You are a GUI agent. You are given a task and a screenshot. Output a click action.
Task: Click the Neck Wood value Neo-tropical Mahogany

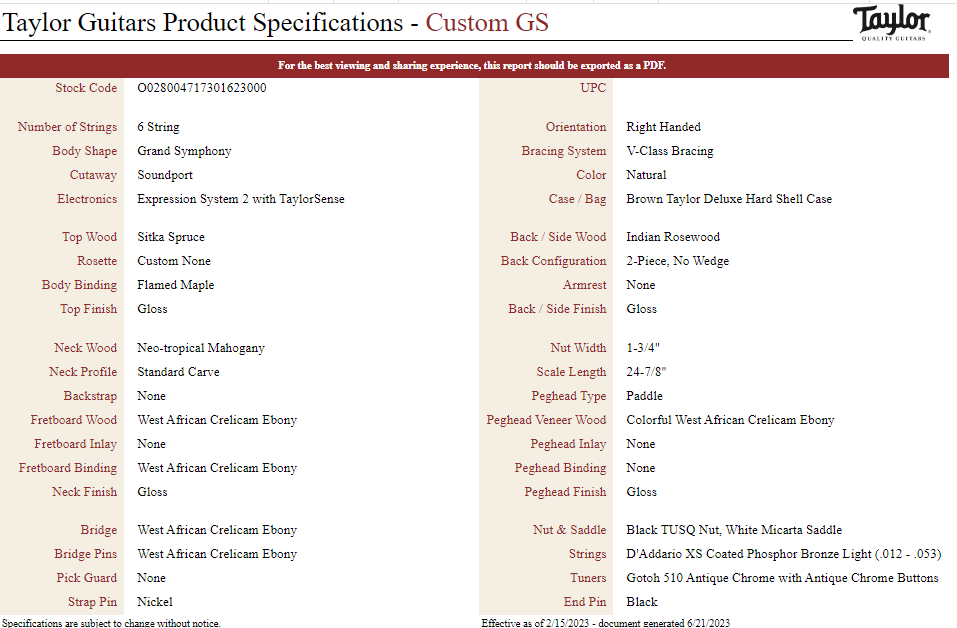pyautogui.click(x=201, y=348)
